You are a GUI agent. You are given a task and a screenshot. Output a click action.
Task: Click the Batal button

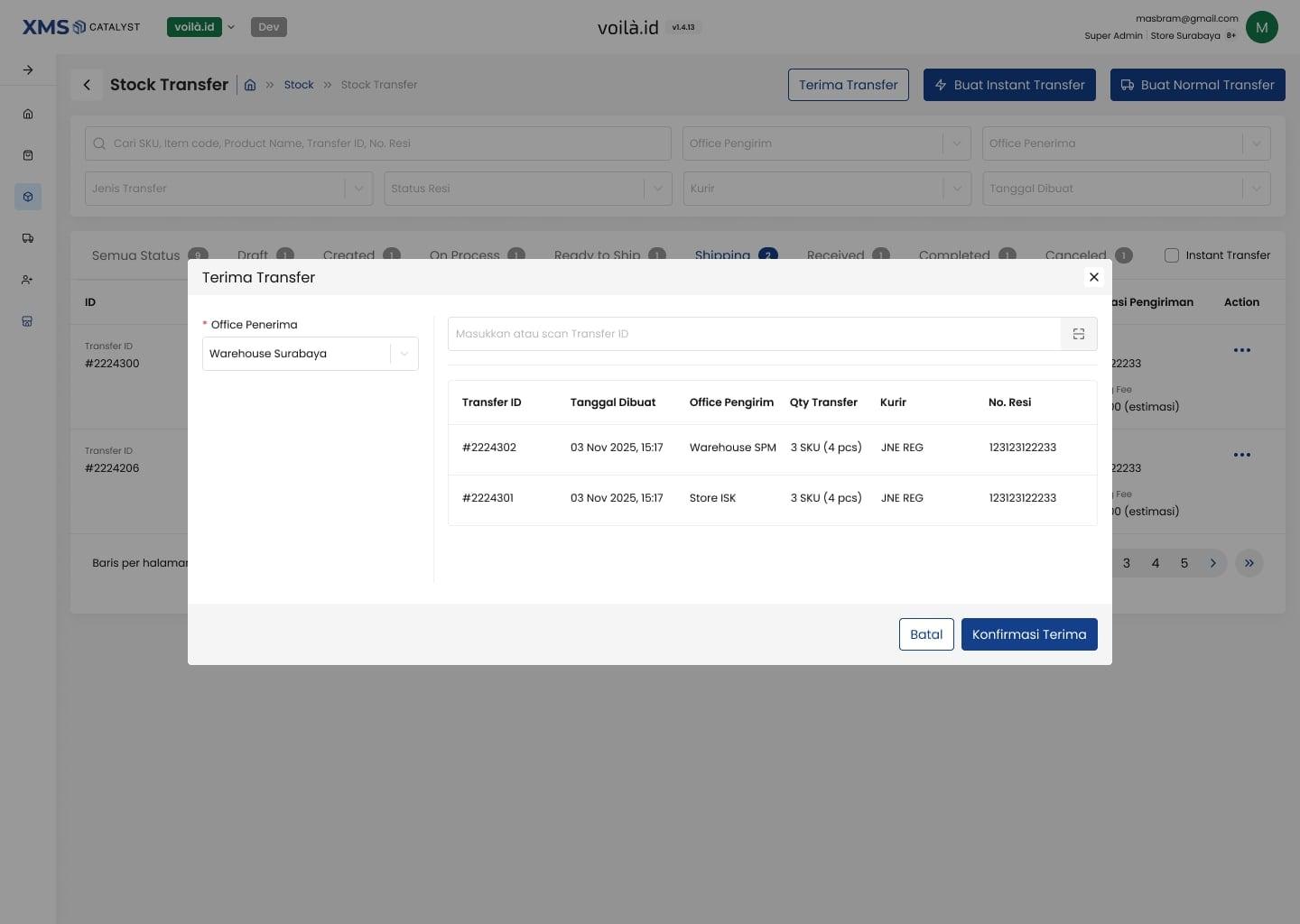tap(926, 634)
